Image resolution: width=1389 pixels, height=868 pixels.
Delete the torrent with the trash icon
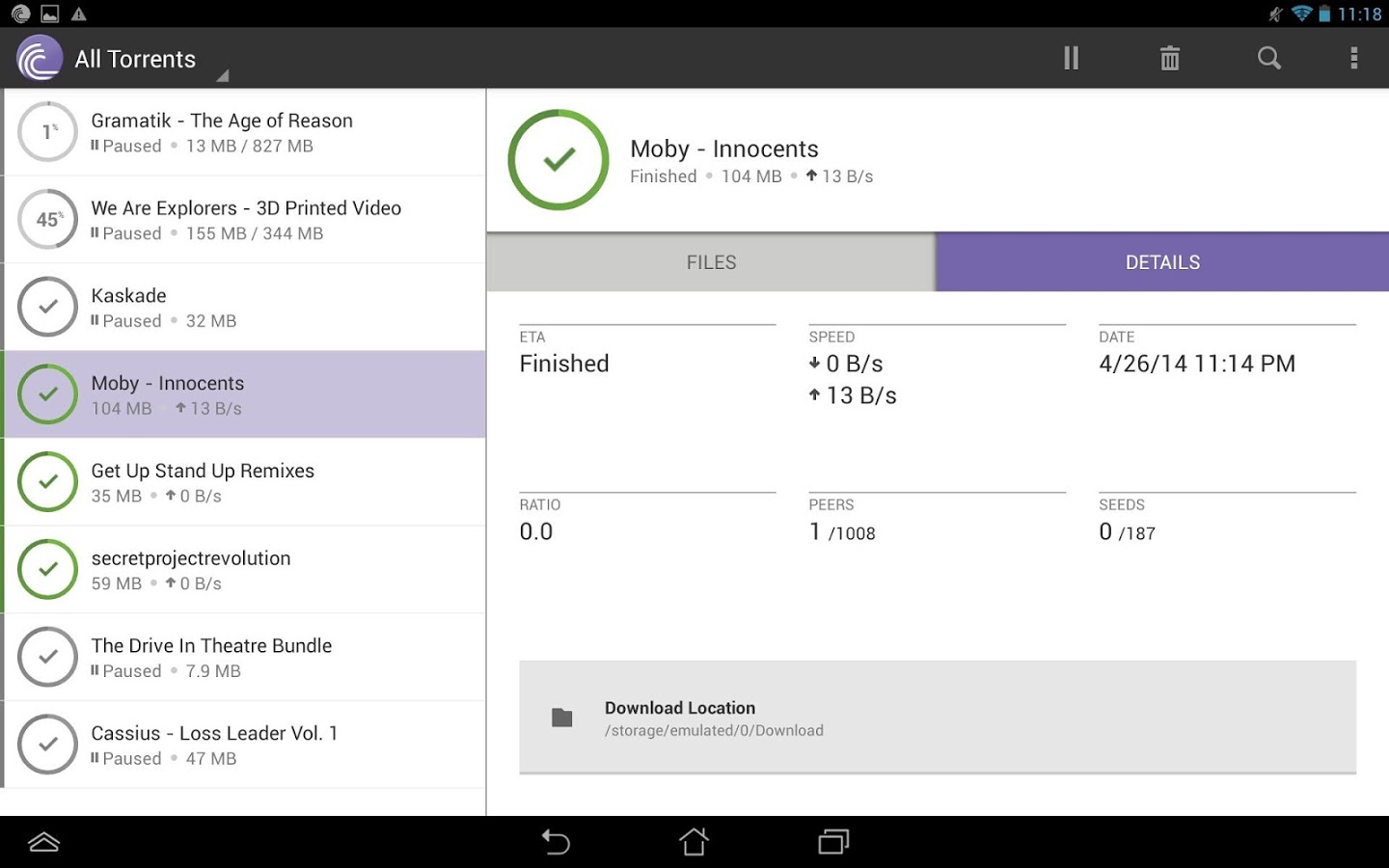[x=1169, y=59]
